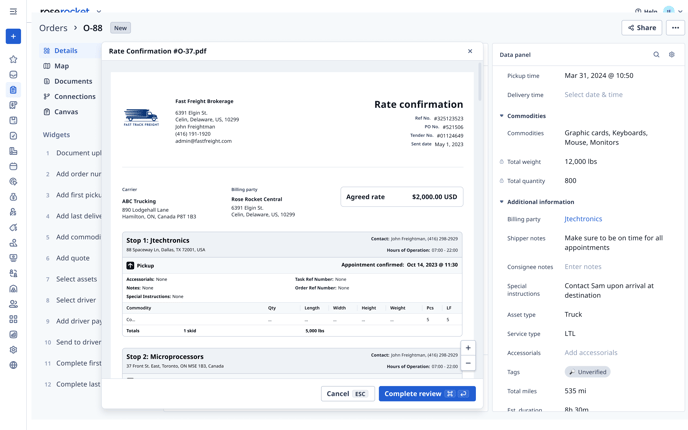688x430 pixels.
Task: Open the Documents tab
Action: [72, 81]
